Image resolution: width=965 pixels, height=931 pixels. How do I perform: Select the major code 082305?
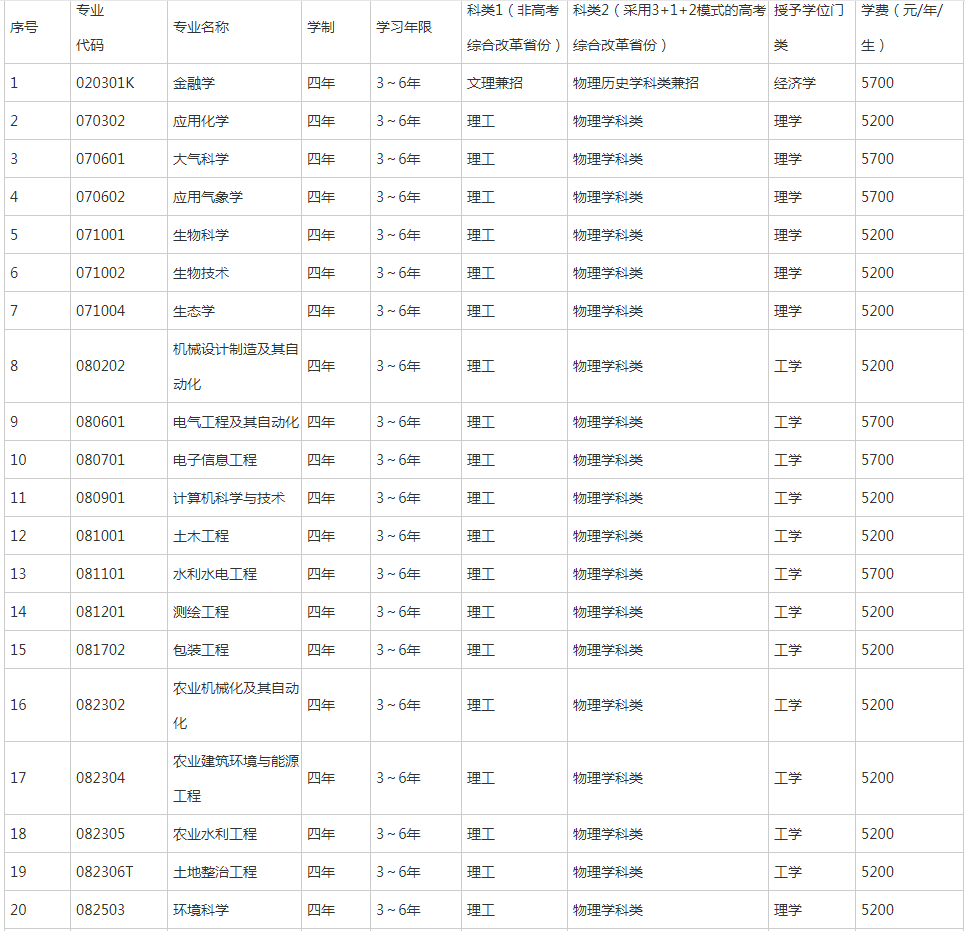pos(100,834)
